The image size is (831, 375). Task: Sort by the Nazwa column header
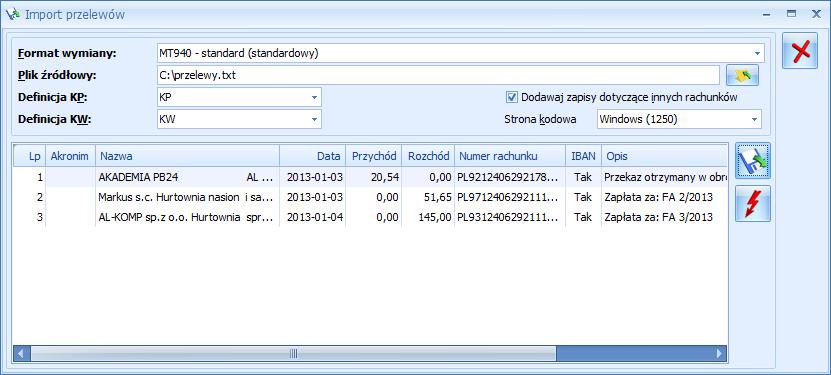click(x=187, y=156)
